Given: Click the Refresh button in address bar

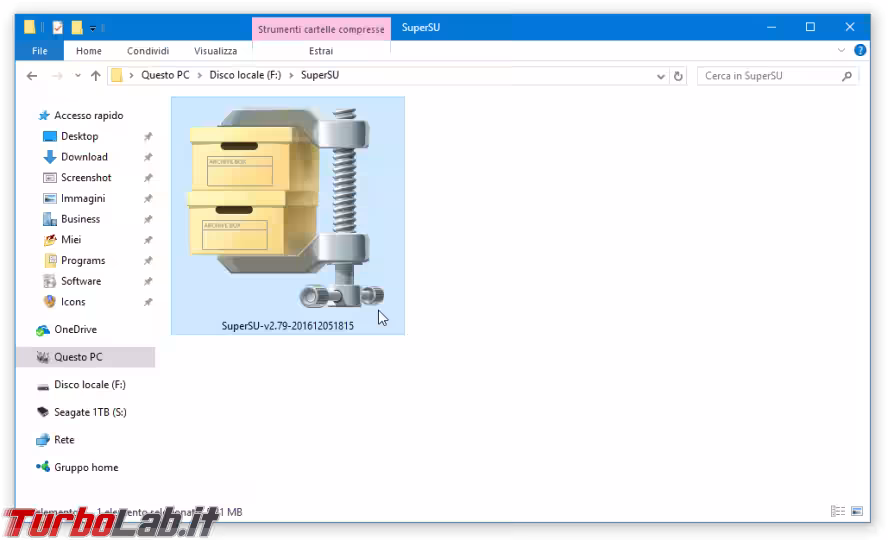Looking at the screenshot, I should point(678,76).
